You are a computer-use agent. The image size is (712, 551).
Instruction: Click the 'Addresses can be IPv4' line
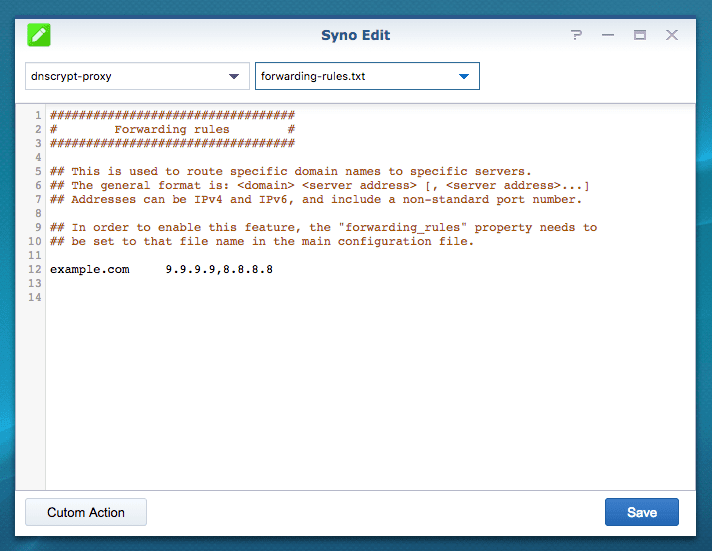click(316, 199)
